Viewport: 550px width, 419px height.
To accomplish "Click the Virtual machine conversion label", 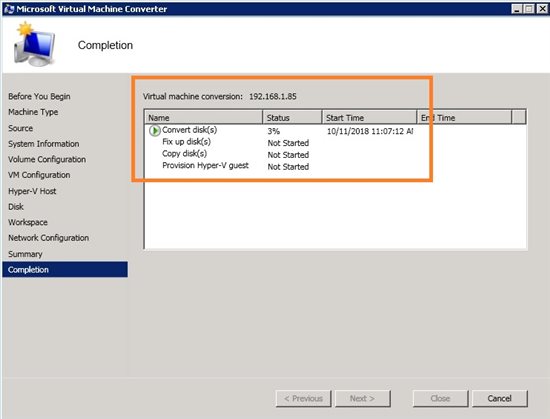I will click(x=193, y=96).
